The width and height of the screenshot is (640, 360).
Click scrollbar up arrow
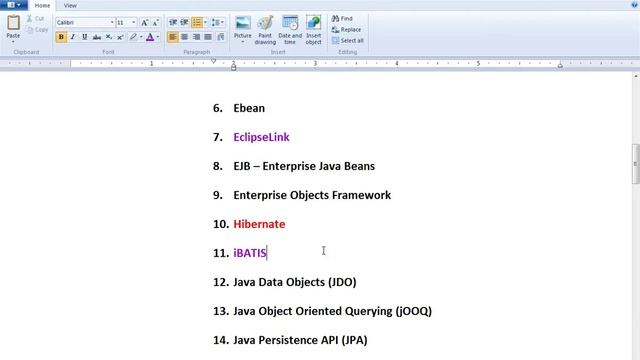(636, 76)
